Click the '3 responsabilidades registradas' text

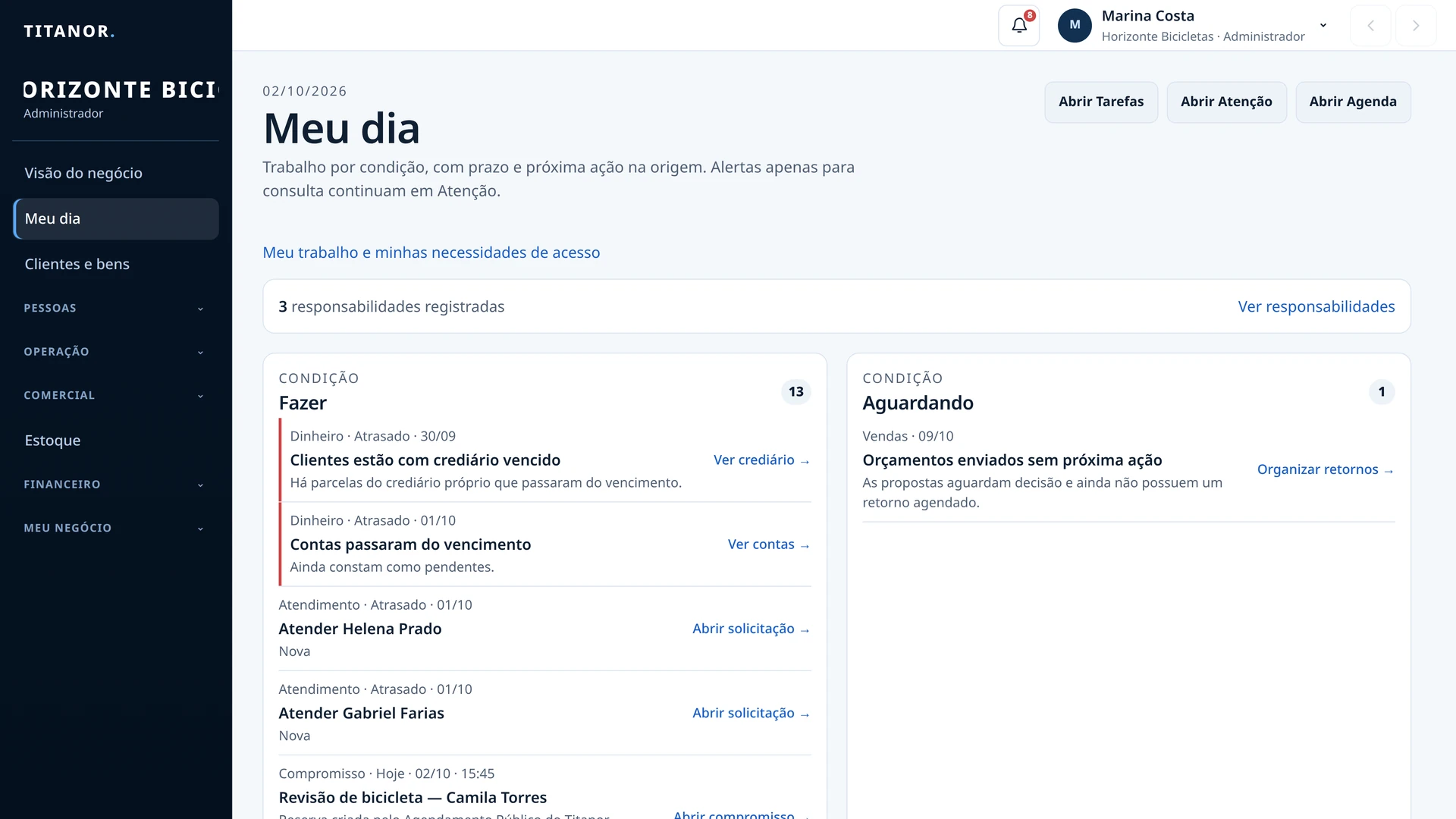tap(391, 306)
